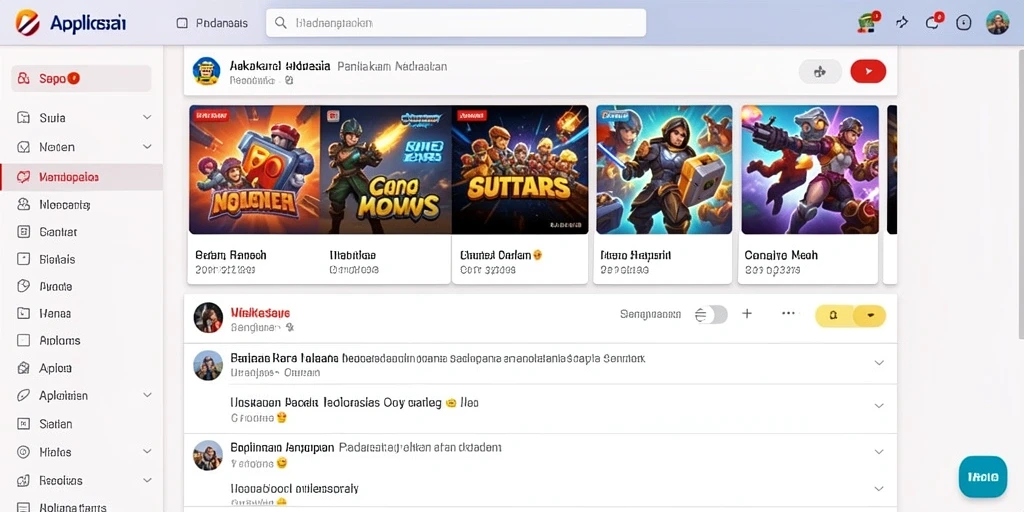Click the Clunad Oaiam card title
The height and width of the screenshot is (512, 1024).
click(501, 255)
